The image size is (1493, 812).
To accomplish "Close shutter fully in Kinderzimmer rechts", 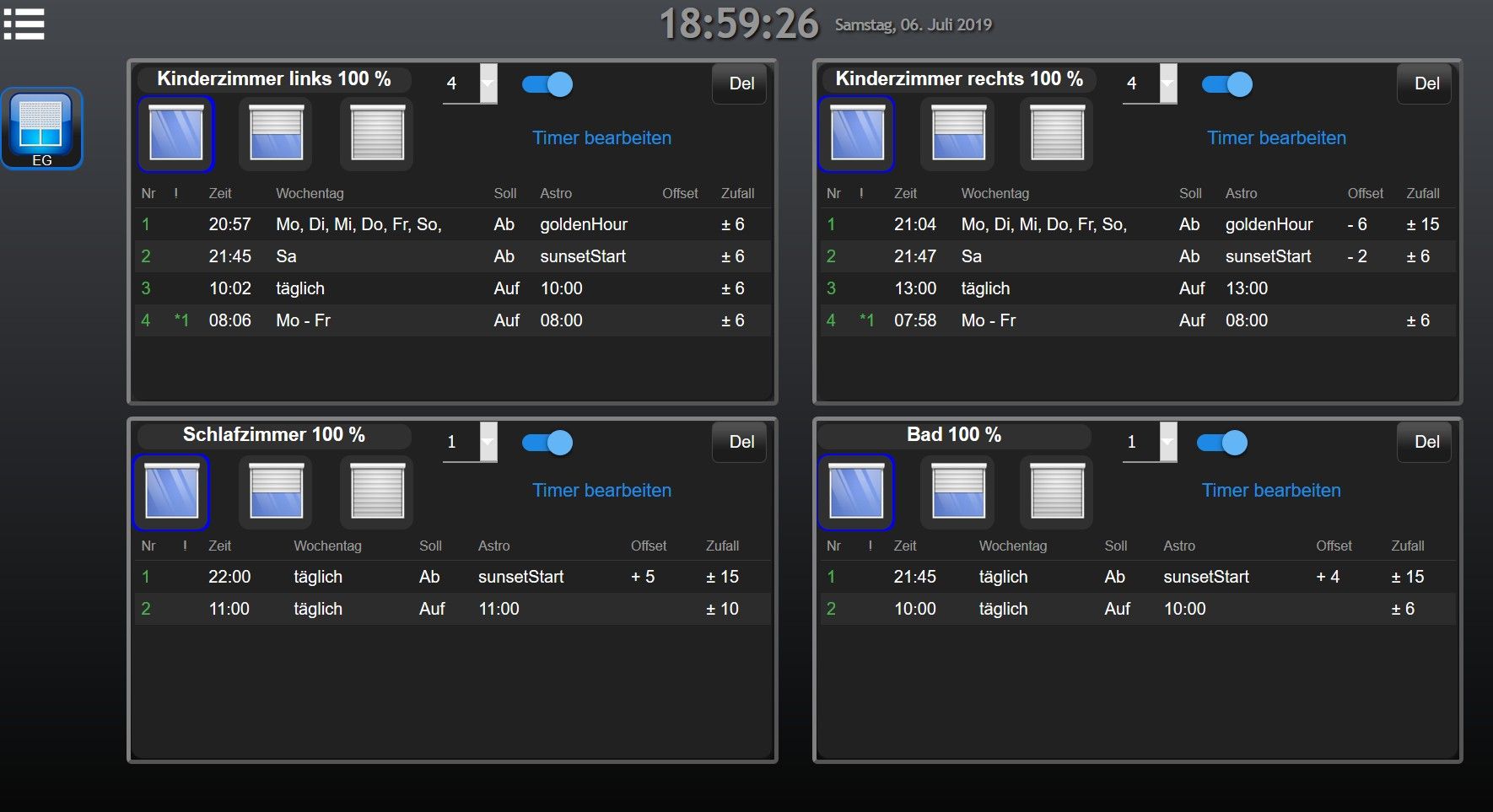I will [x=1057, y=134].
